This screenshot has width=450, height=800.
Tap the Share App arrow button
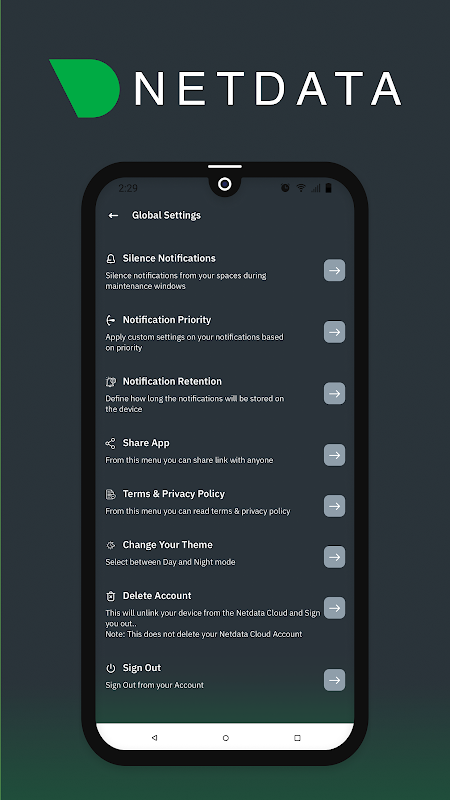pyautogui.click(x=335, y=455)
